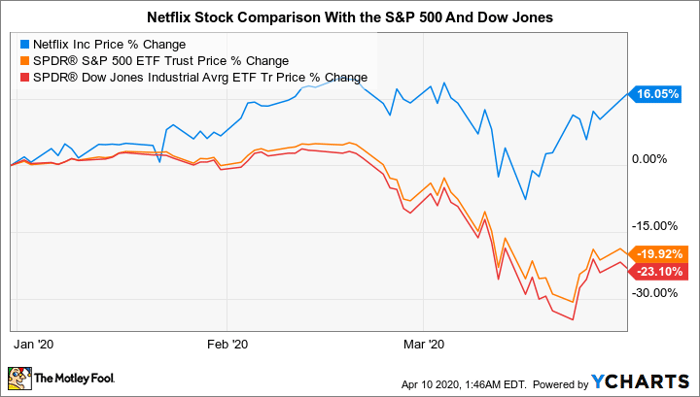This screenshot has width=700, height=397.
Task: Click the blue Netflix legend color square
Action: (25, 45)
